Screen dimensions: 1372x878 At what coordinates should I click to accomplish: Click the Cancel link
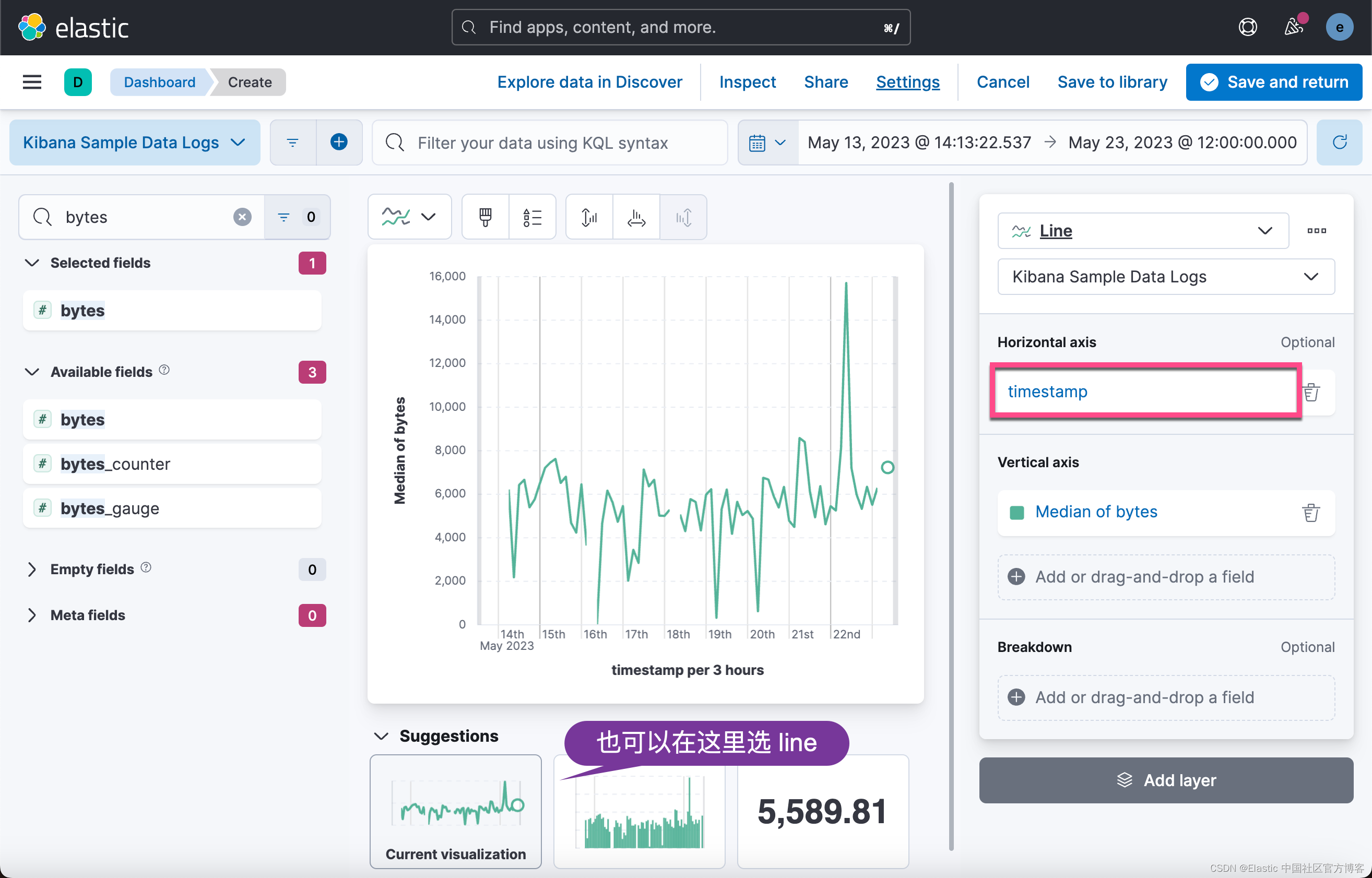[1002, 82]
